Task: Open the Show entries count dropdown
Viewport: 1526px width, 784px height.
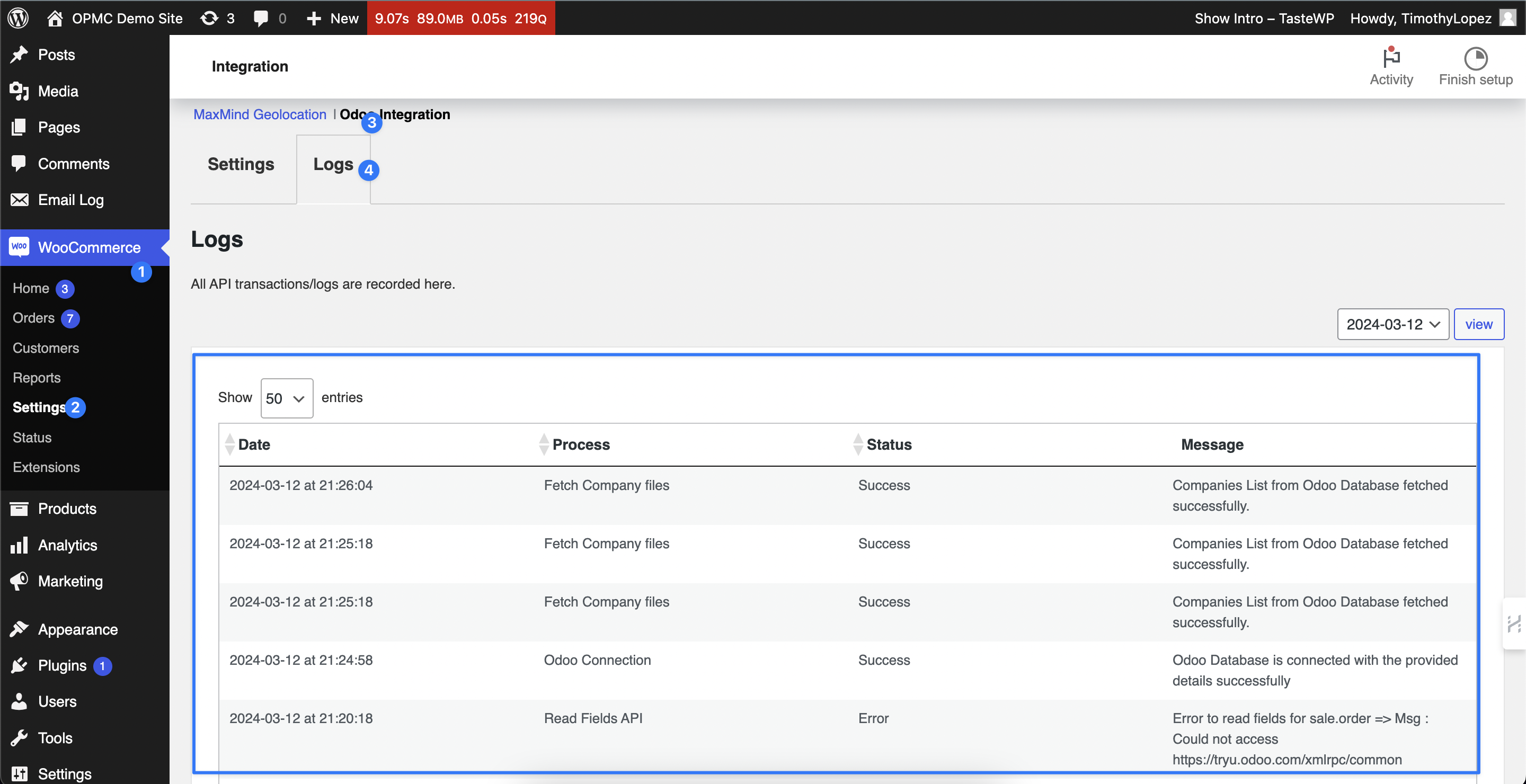Action: click(x=287, y=398)
